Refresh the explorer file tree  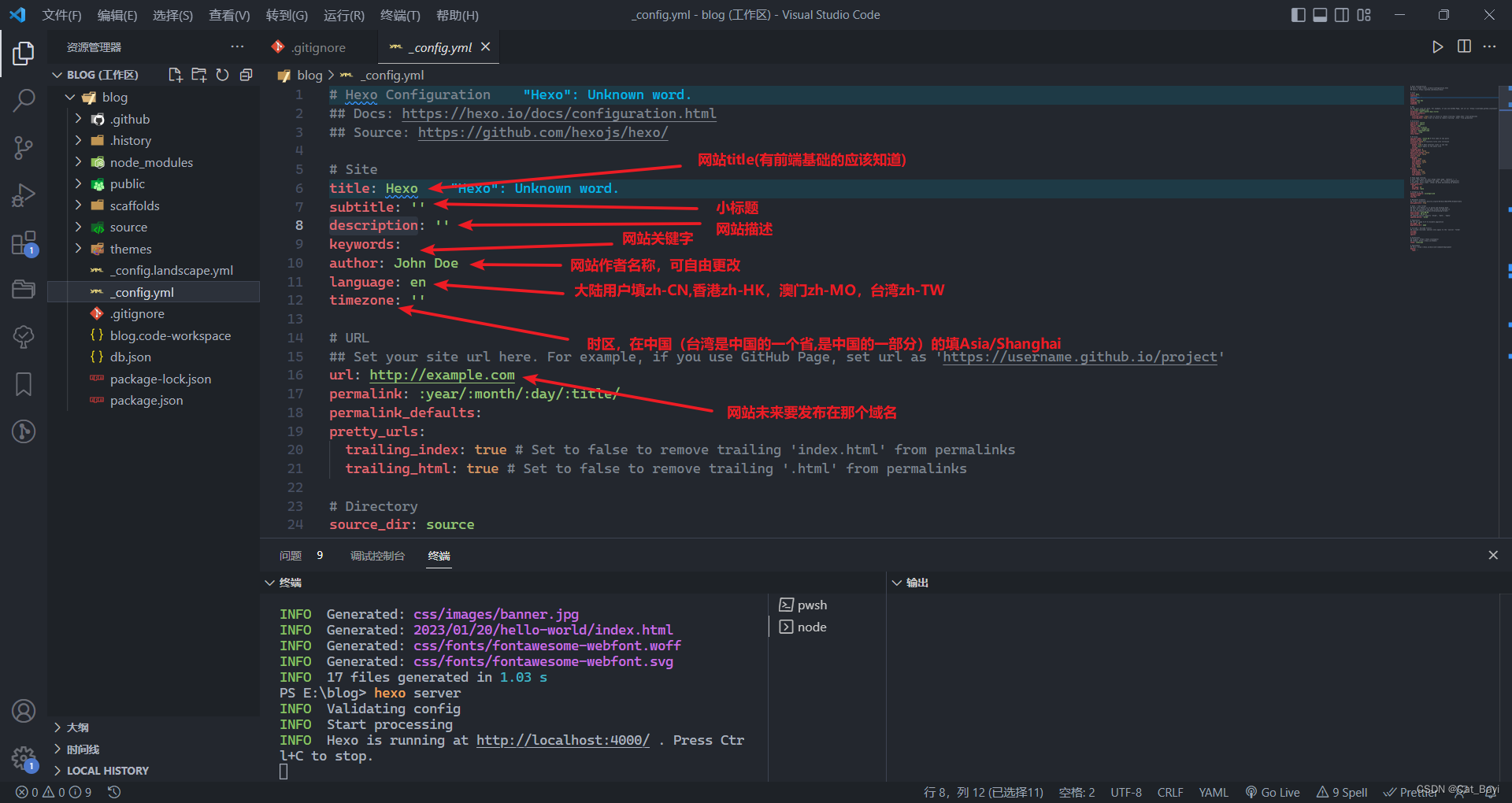click(x=223, y=75)
